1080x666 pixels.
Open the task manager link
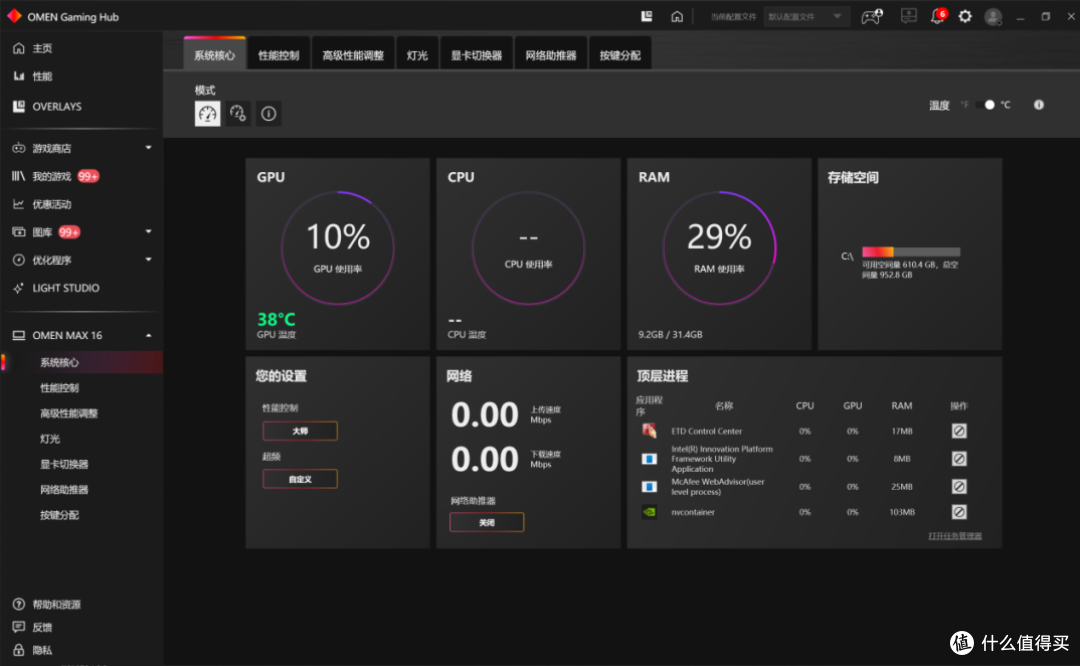pos(955,536)
